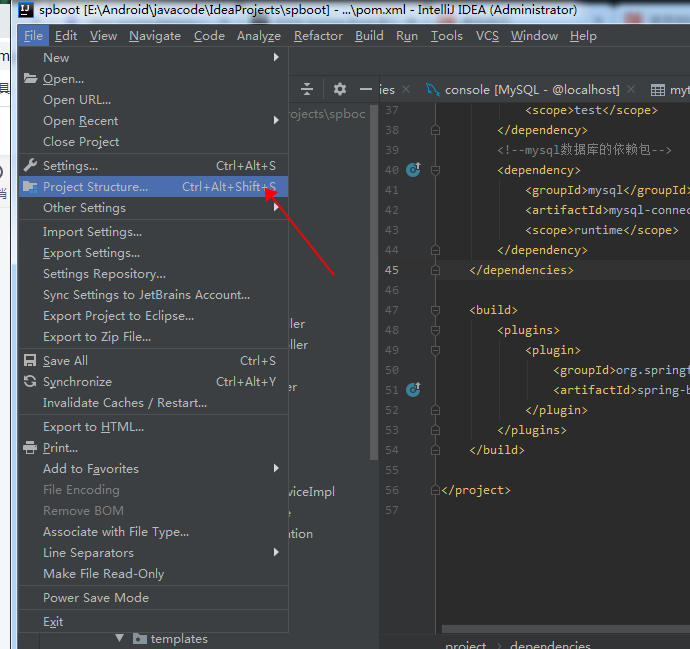This screenshot has height=649, width=690.
Task: Open the Other Settings submenu
Action: (154, 208)
